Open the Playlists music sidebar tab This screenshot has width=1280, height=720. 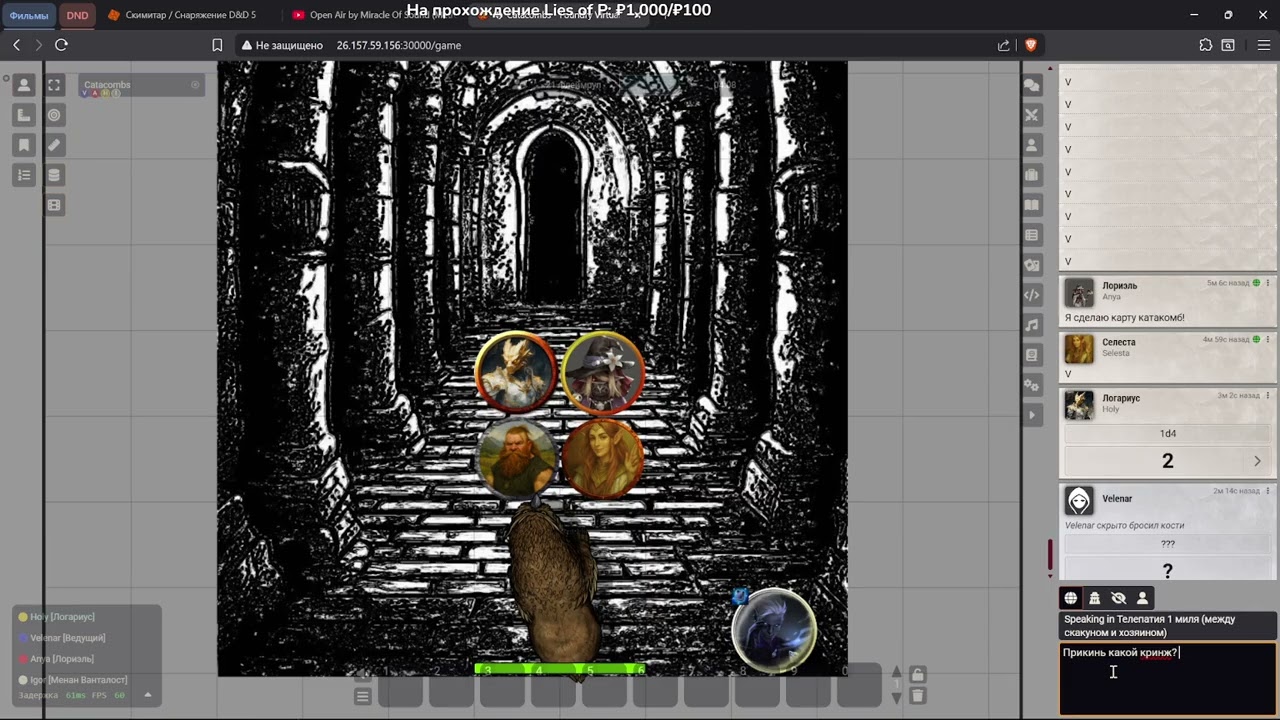click(x=1032, y=325)
